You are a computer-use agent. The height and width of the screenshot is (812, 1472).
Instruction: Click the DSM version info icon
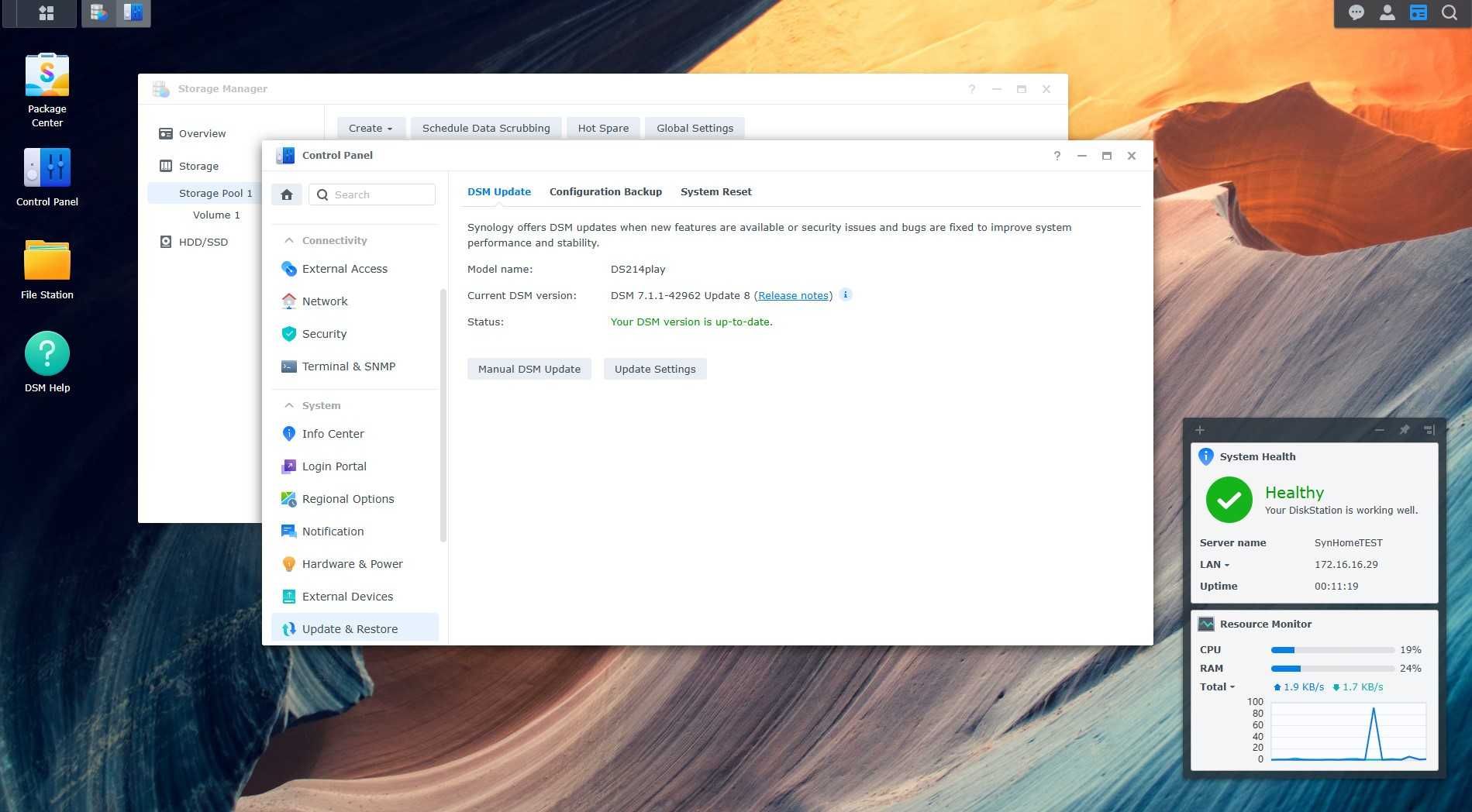click(846, 294)
